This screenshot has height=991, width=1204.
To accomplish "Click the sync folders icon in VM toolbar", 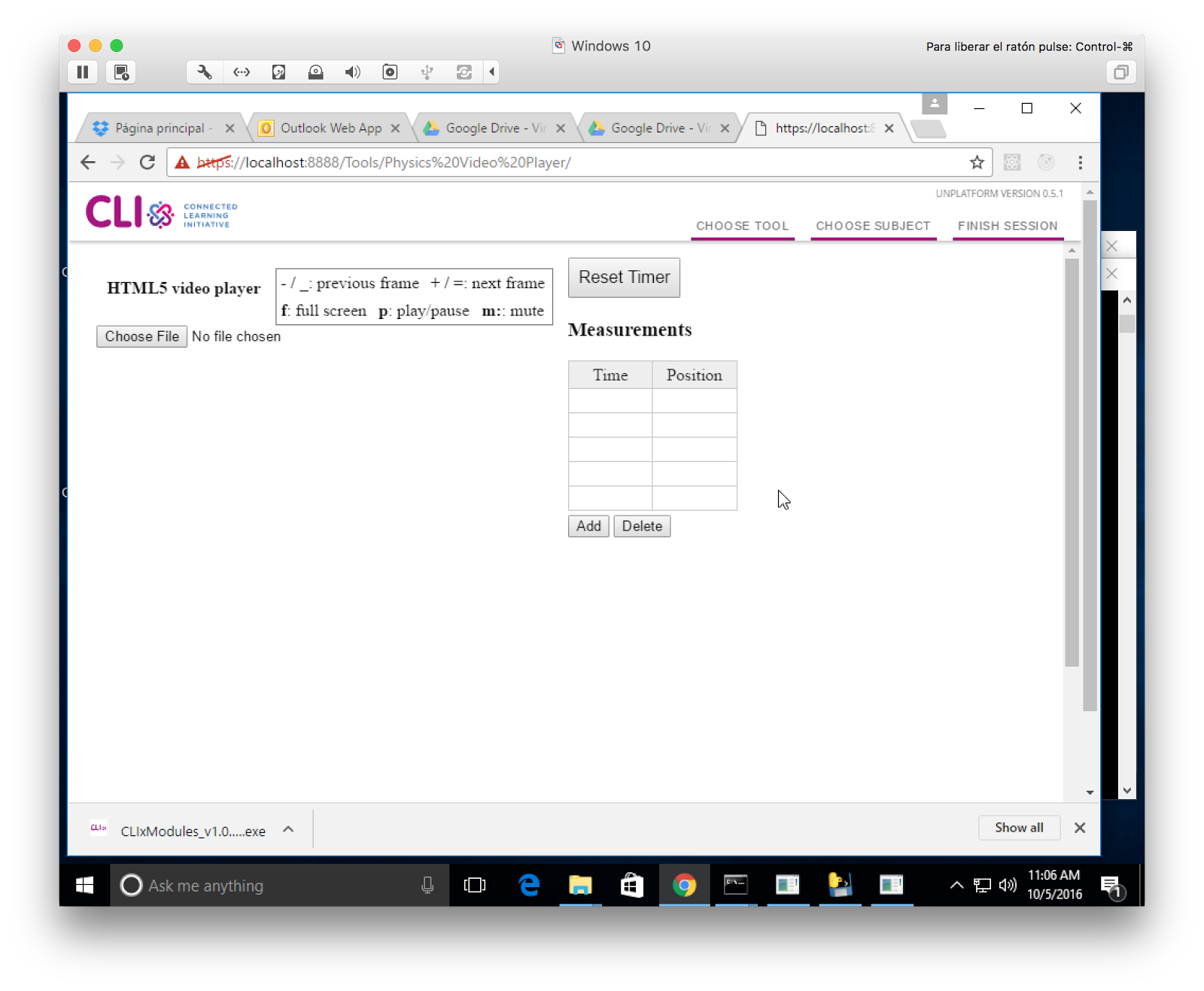I will pyautogui.click(x=464, y=72).
